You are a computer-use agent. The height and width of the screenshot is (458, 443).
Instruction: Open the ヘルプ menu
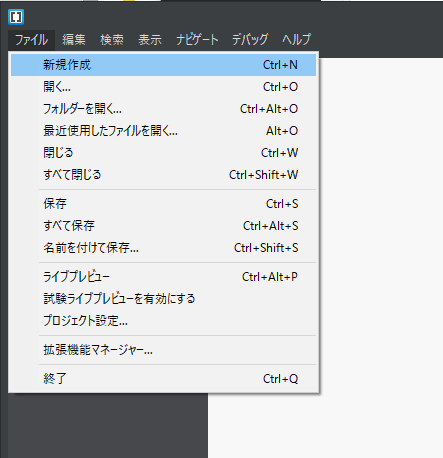coord(296,40)
